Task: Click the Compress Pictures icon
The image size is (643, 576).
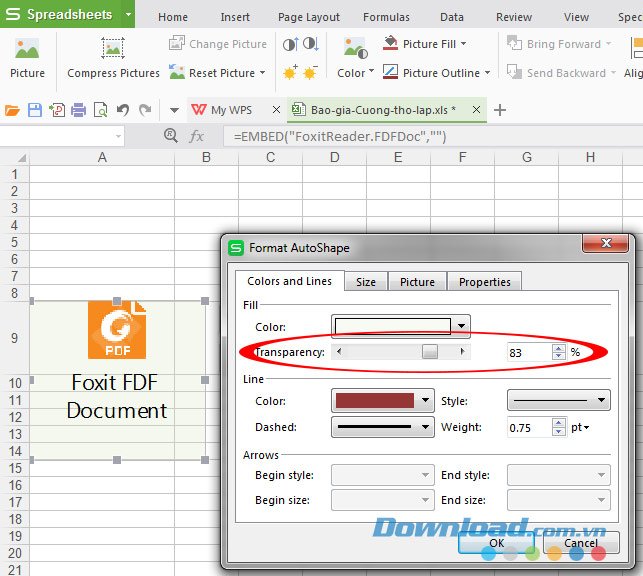Action: point(113,48)
